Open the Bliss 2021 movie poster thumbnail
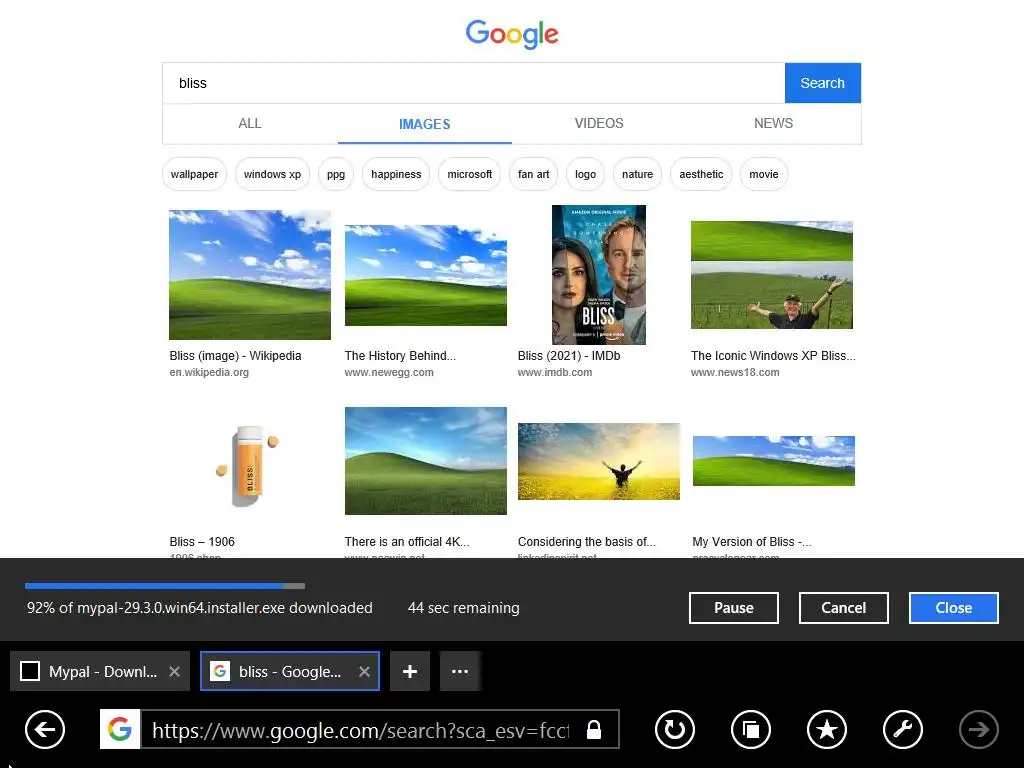This screenshot has width=1024, height=768. (x=599, y=275)
